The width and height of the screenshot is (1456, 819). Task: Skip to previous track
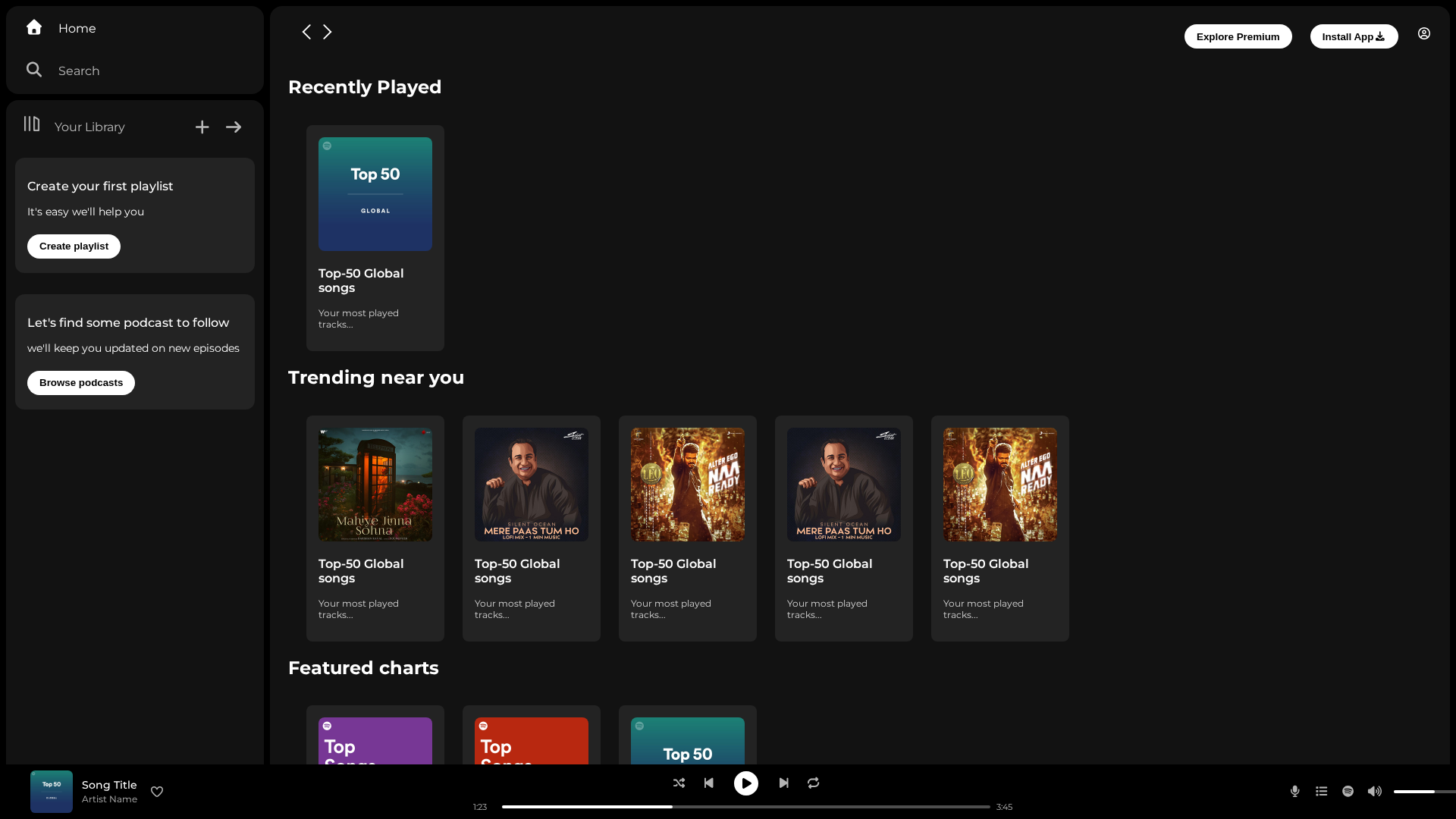tap(709, 783)
